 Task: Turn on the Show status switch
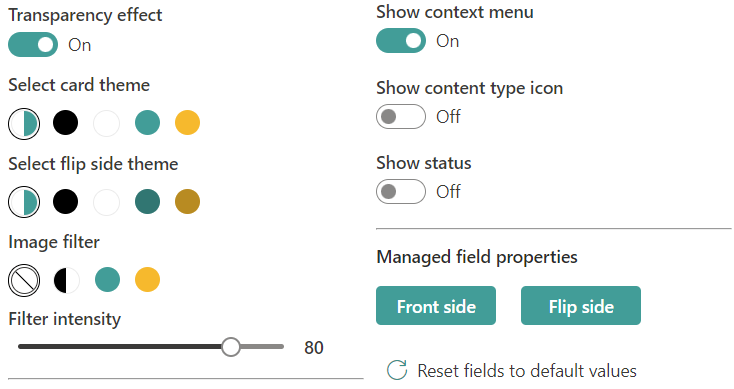coord(401,191)
